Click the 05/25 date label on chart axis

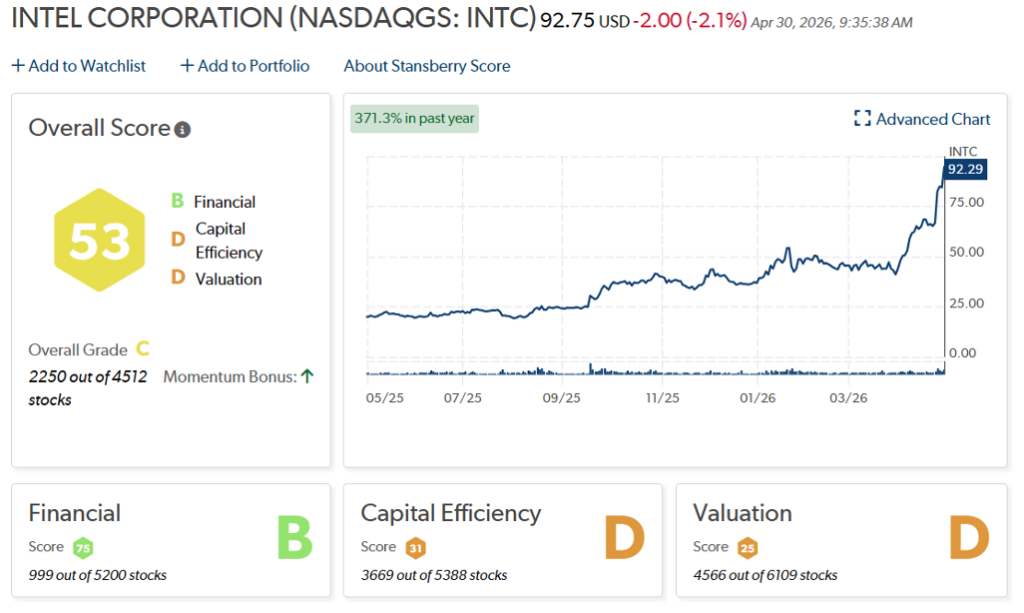[x=385, y=398]
